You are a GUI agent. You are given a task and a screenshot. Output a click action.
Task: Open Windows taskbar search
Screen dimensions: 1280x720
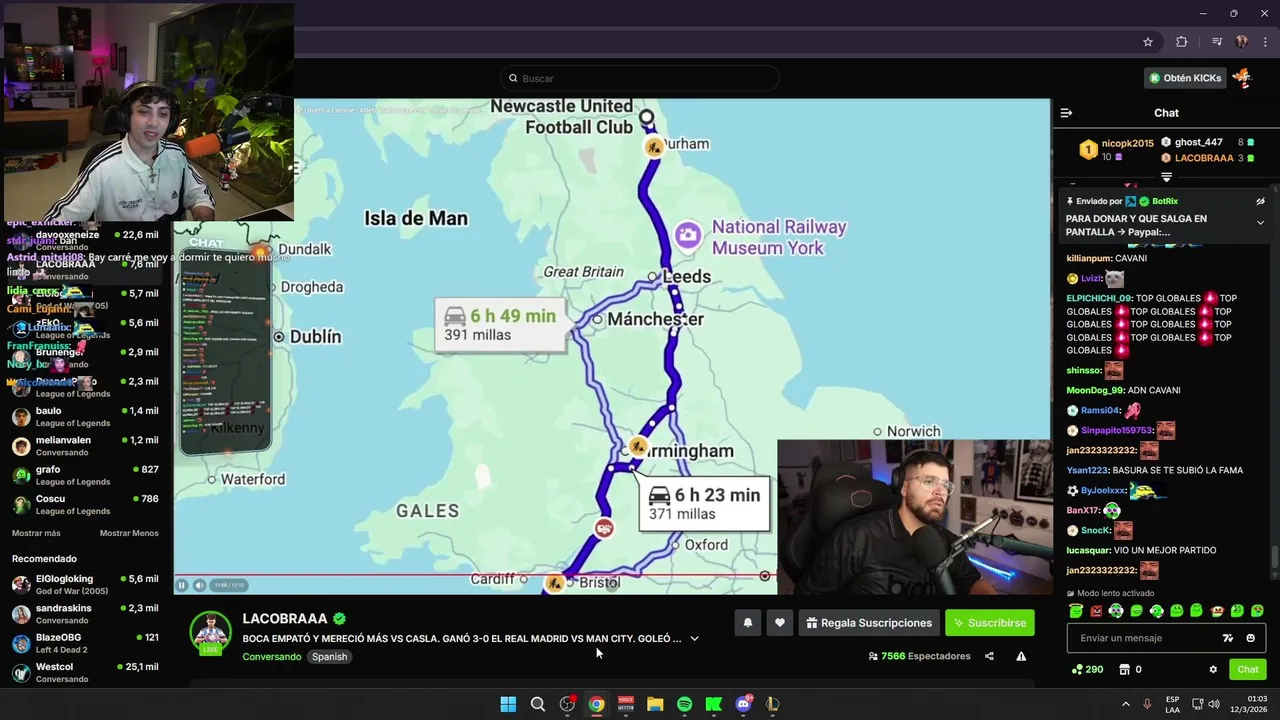point(537,704)
